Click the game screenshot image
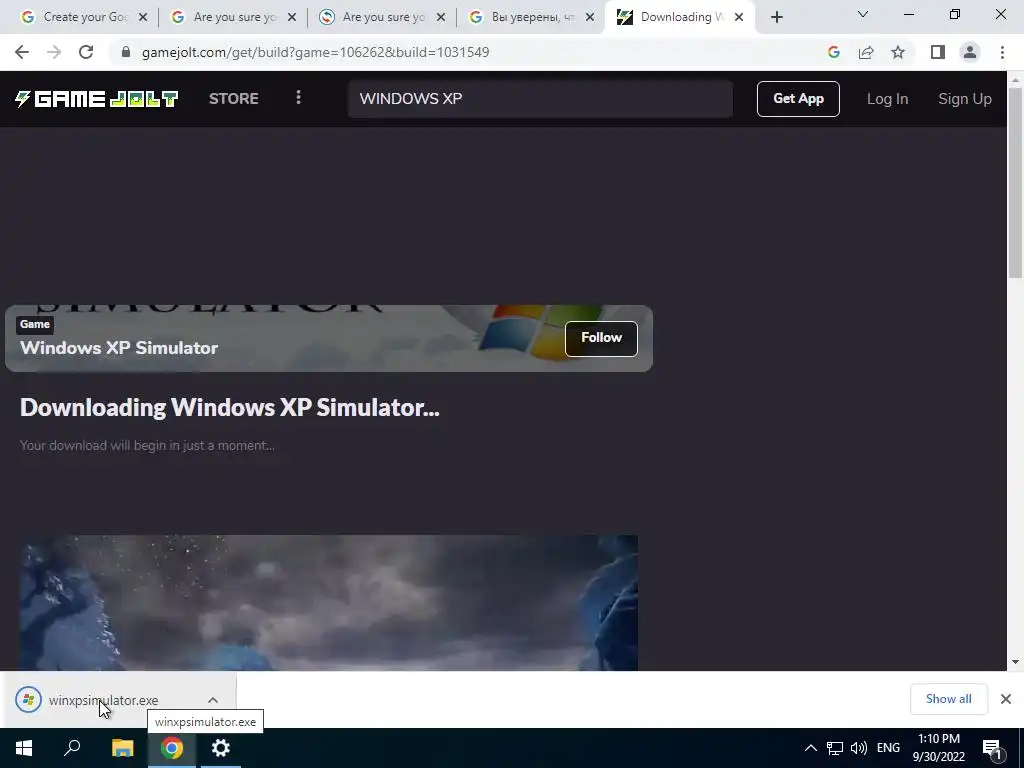The image size is (1024, 768). (329, 603)
